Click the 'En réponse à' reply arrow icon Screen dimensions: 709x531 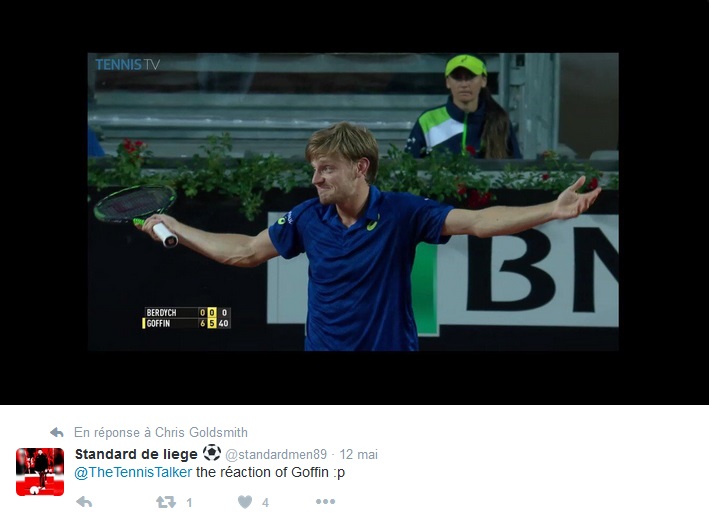(x=57, y=432)
